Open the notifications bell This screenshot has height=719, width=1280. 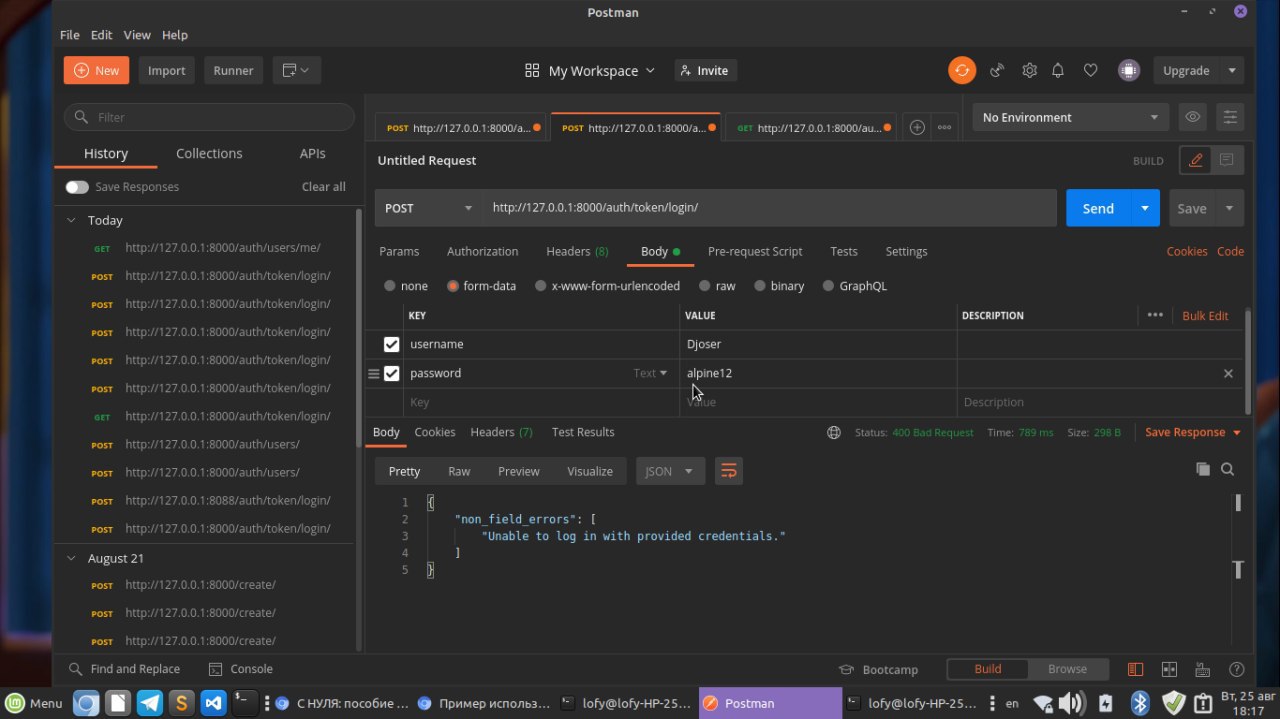[x=1058, y=70]
